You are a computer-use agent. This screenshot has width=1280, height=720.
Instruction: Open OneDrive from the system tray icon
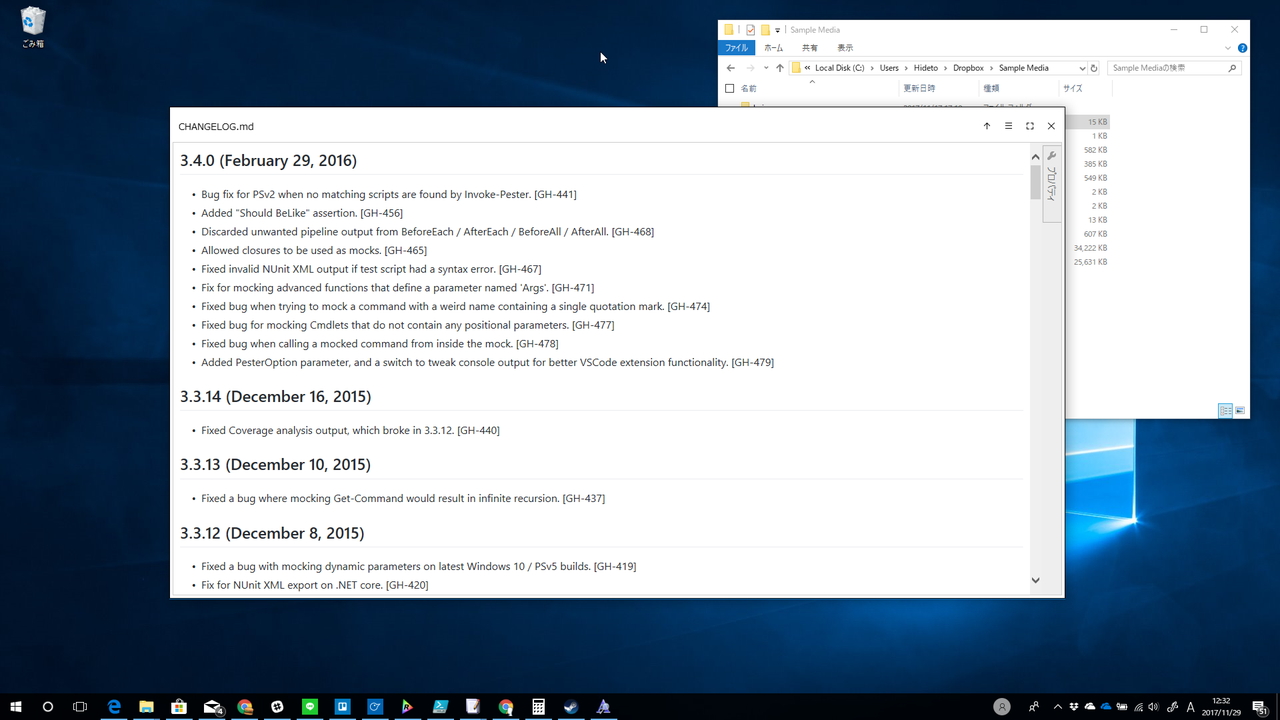click(x=1105, y=707)
